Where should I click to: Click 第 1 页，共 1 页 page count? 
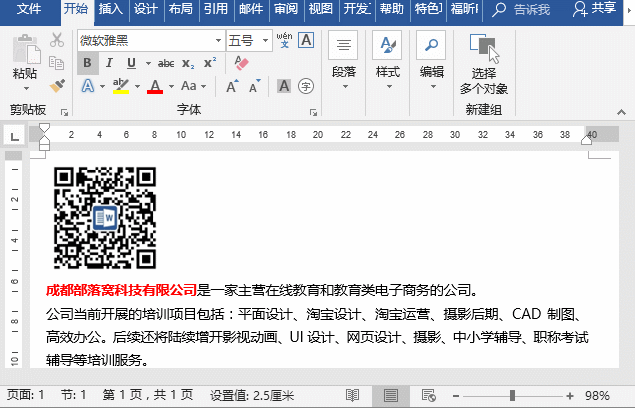click(148, 395)
